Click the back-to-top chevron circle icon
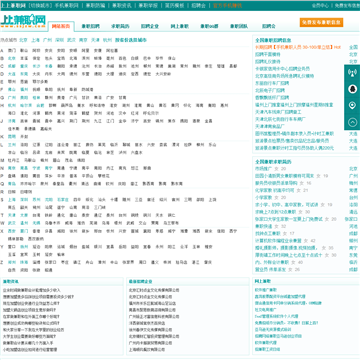This screenshot has width=360, height=360. (352, 122)
